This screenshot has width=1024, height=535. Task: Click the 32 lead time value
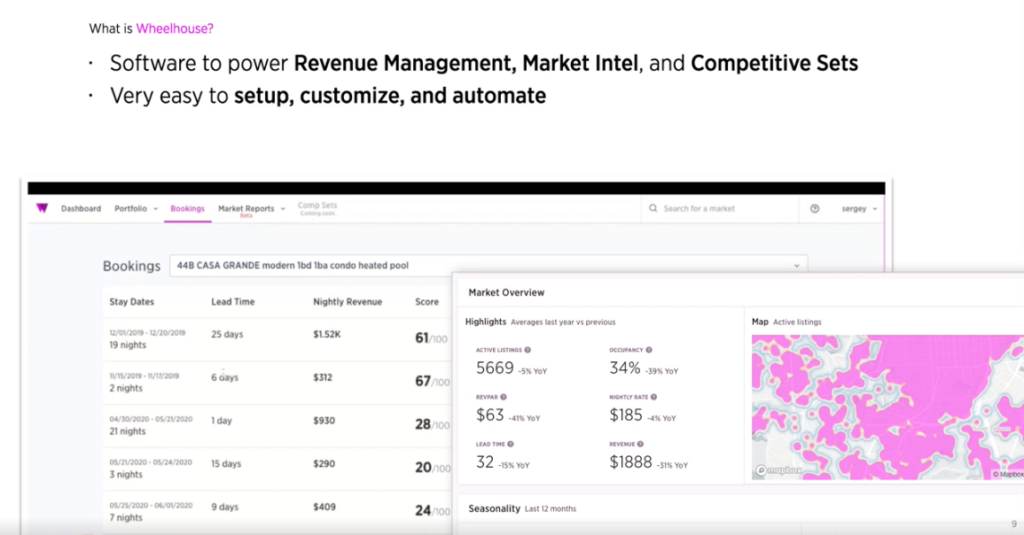point(485,462)
